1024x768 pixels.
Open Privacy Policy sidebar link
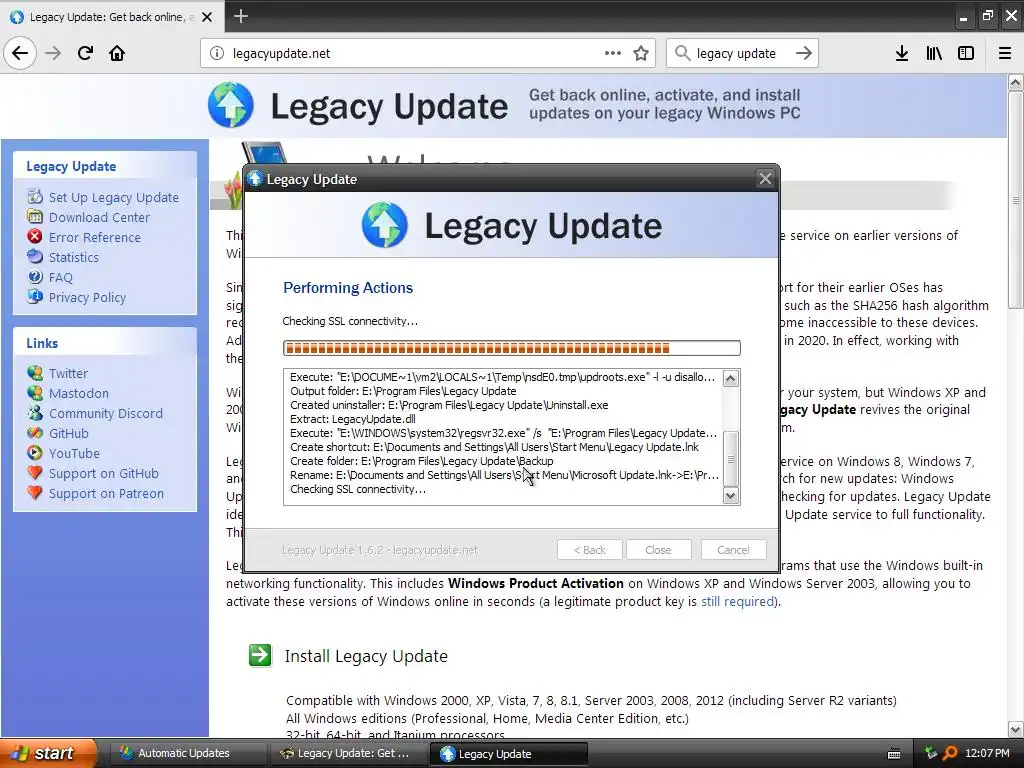[88, 298]
